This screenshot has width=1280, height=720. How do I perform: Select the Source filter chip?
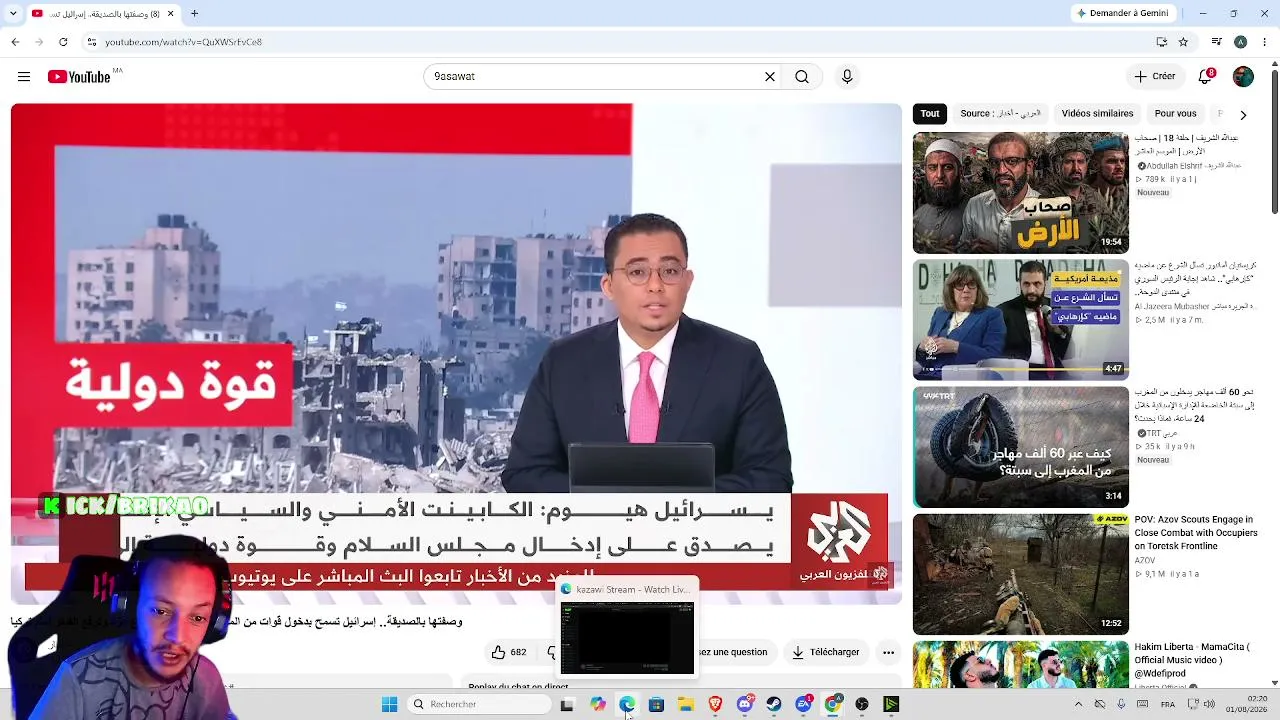1000,114
